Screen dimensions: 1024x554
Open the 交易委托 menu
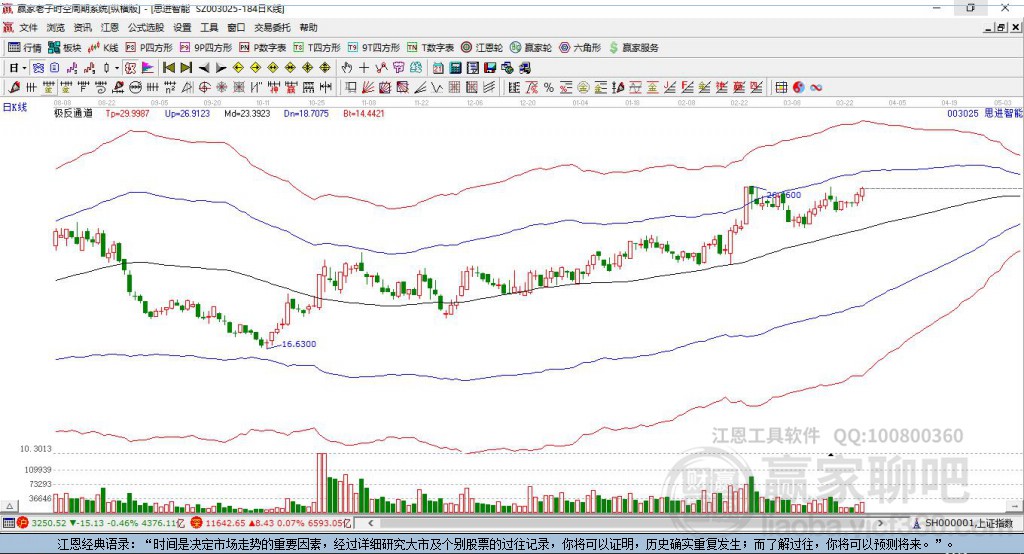[x=272, y=27]
